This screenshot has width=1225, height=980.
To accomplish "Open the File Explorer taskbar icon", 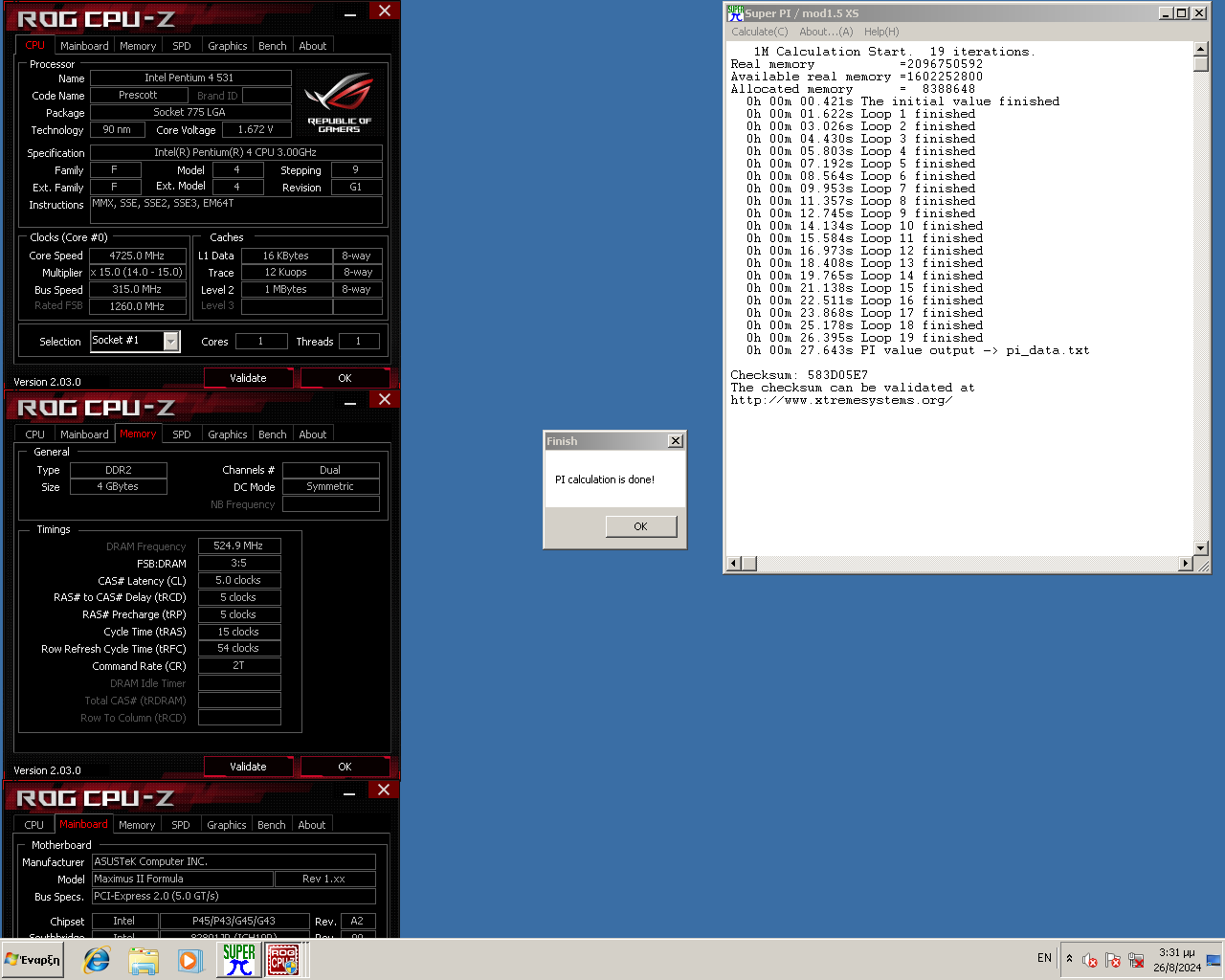I will tap(144, 960).
